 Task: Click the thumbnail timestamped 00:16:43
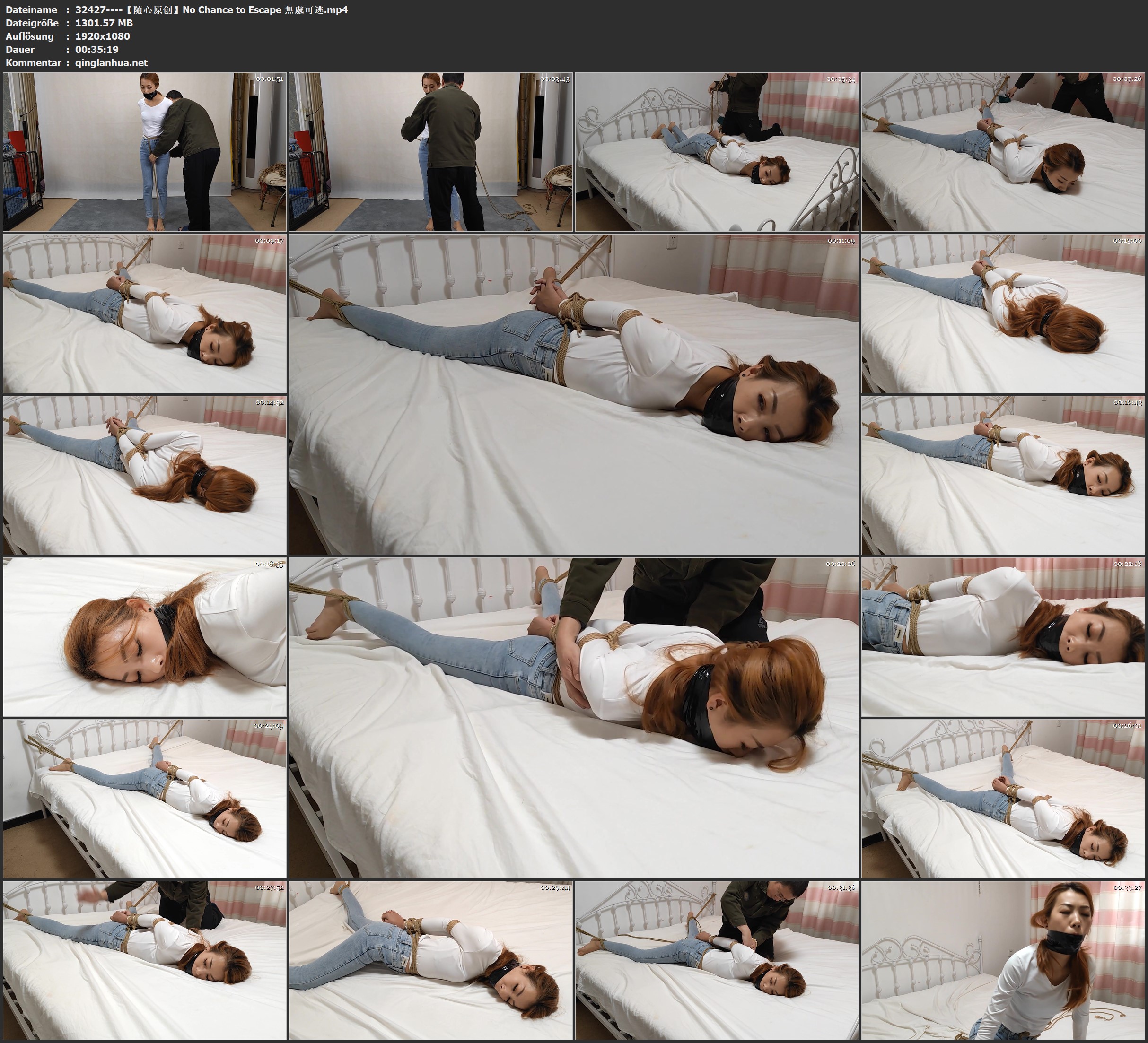click(1003, 475)
